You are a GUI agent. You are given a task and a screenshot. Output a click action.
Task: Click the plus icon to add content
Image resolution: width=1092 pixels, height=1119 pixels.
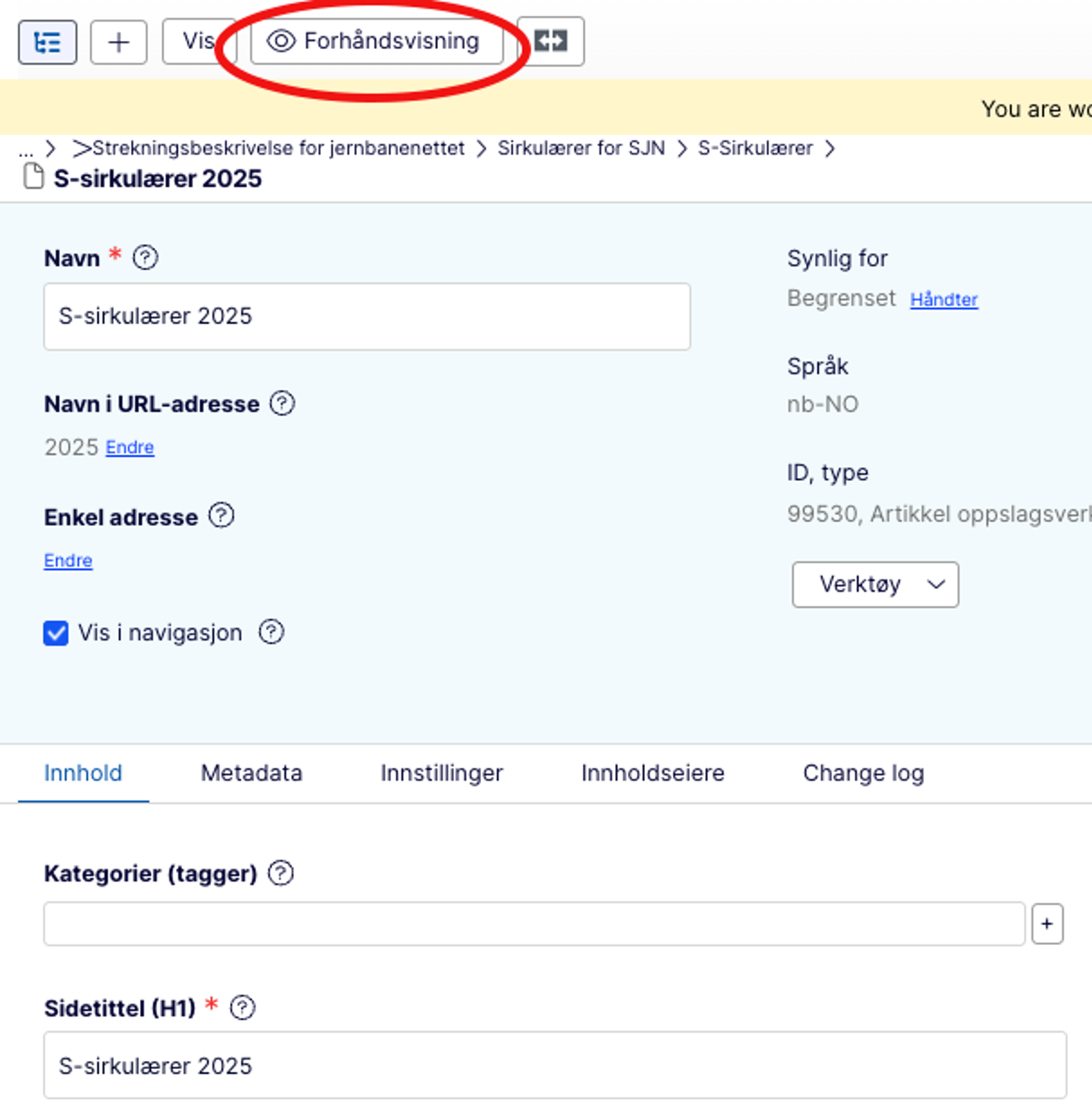[119, 42]
